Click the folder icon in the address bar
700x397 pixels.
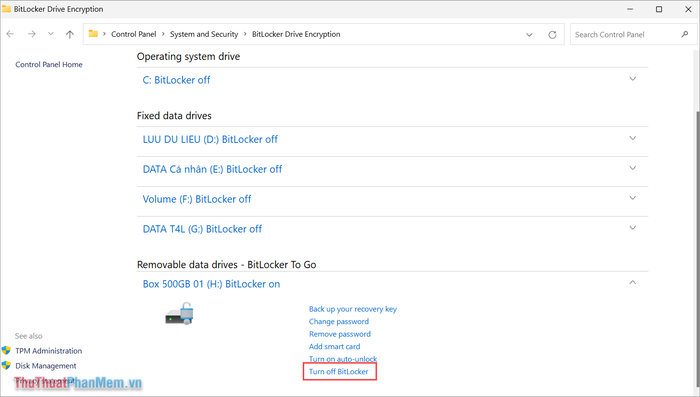pyautogui.click(x=93, y=34)
